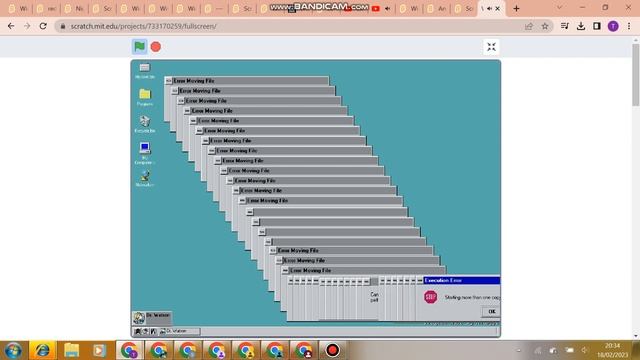Open system menu of topmost Error Moving File window
Viewport: 640px width, 360px height.
(169, 81)
